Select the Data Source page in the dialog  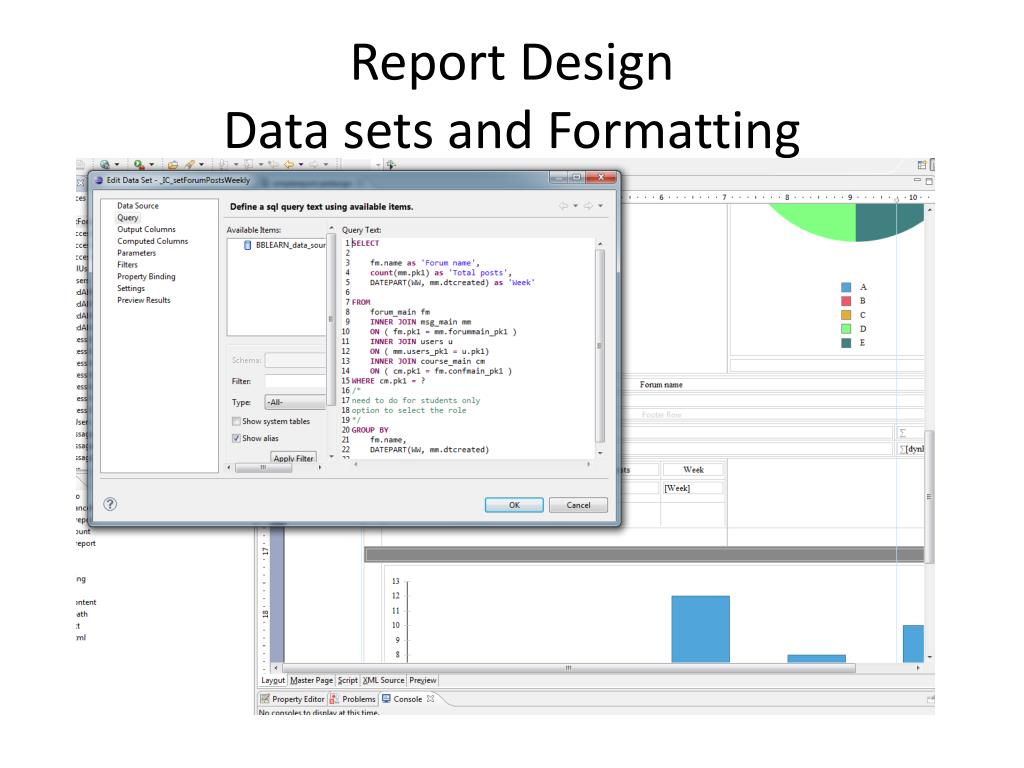point(138,206)
